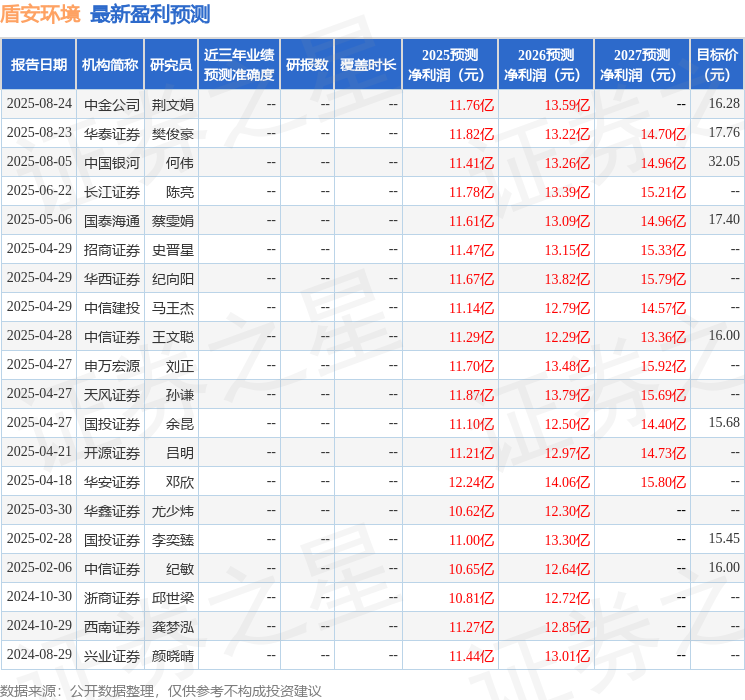
Task: Click the 近三年业绩预测准确度 header
Action: (x=239, y=65)
